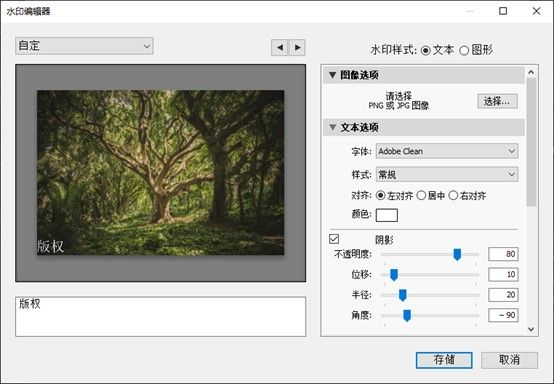Open the 样式 常规 style dropdown

[447, 175]
